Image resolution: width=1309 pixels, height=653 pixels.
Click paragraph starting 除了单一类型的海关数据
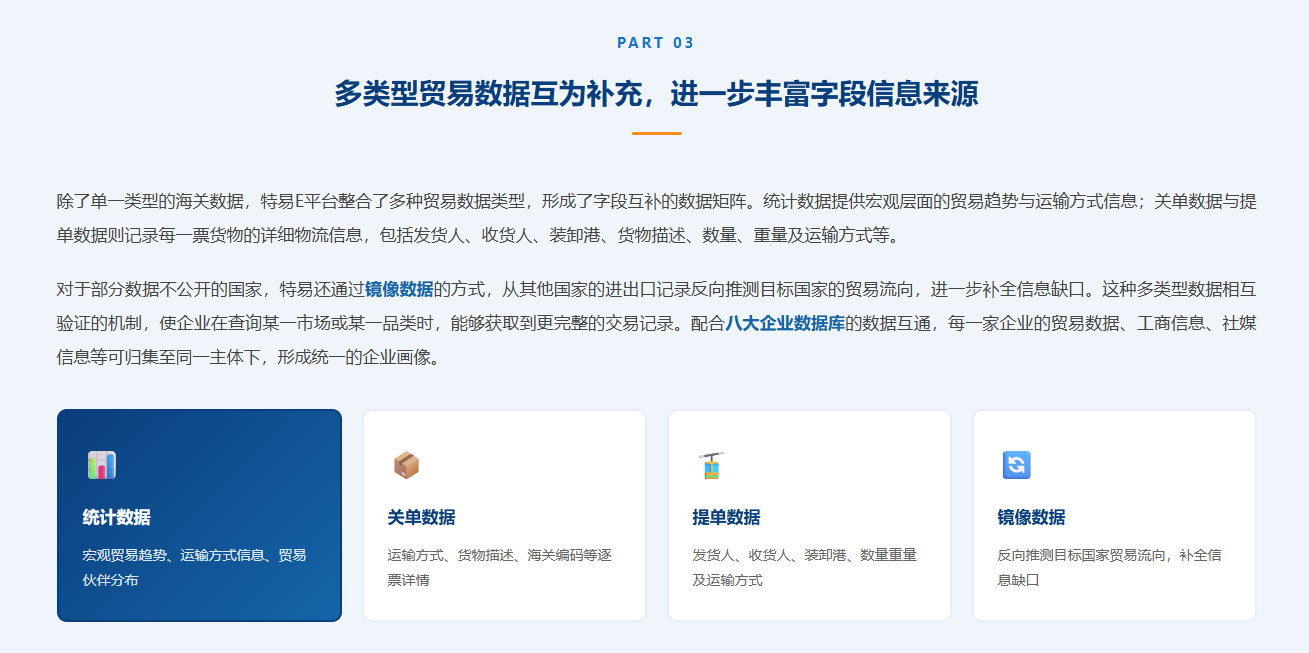click(656, 219)
